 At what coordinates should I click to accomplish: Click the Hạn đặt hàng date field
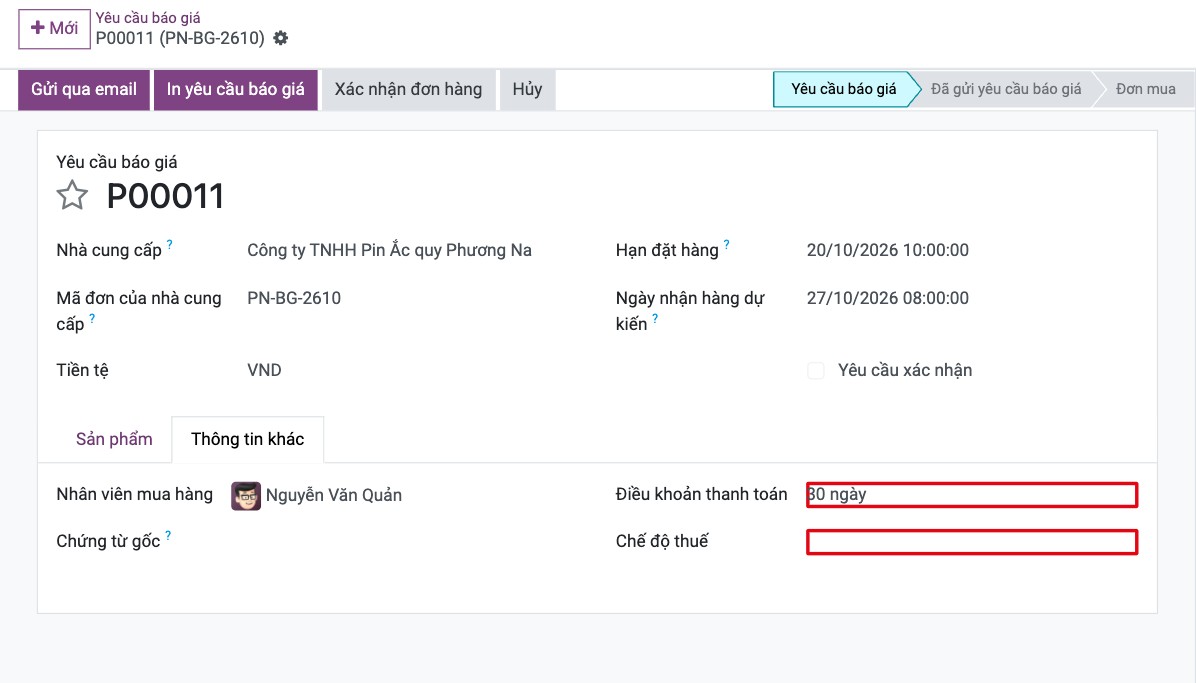(888, 250)
